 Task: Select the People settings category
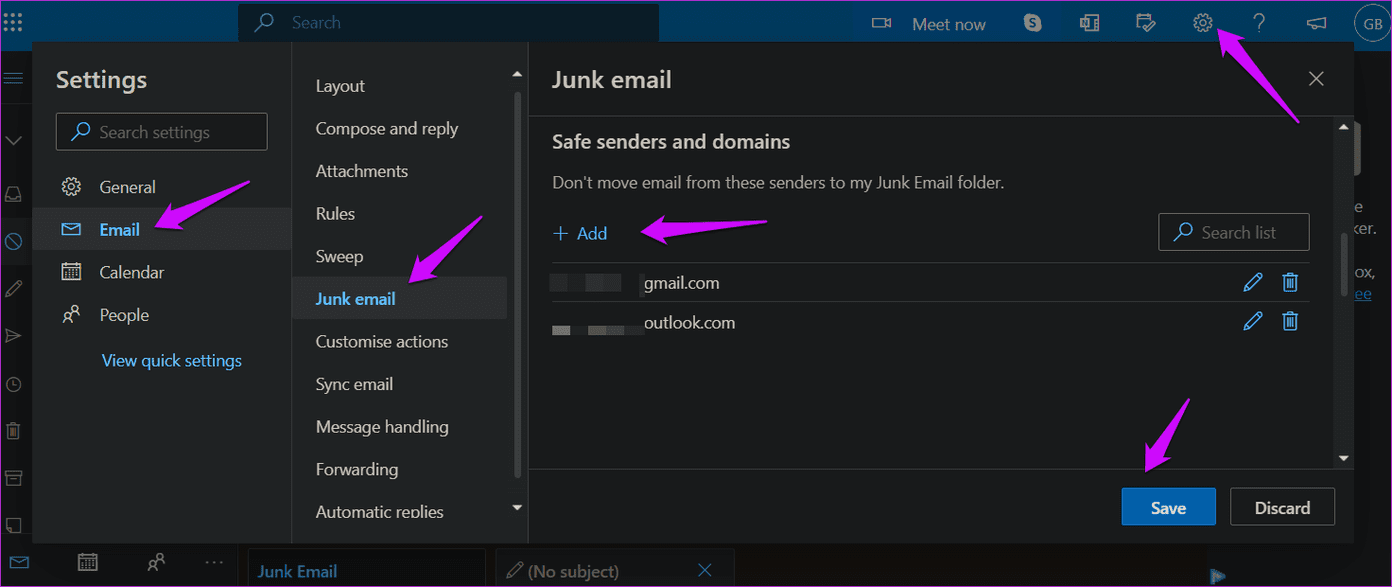[162, 315]
